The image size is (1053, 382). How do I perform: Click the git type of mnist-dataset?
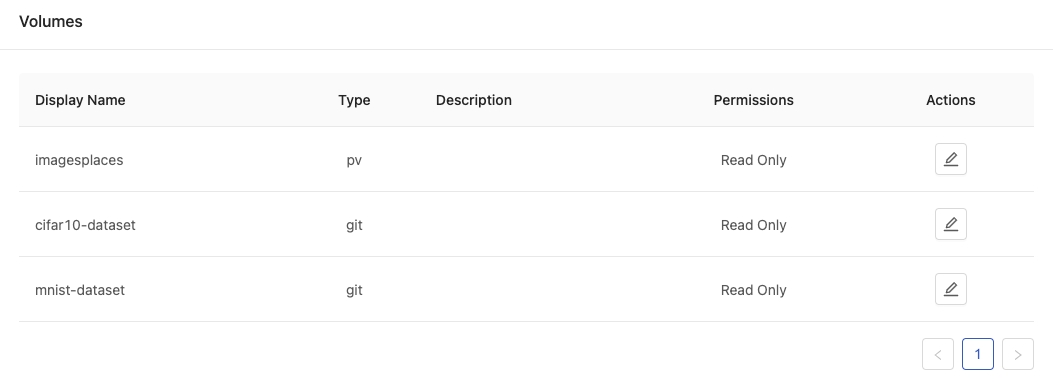(354, 291)
